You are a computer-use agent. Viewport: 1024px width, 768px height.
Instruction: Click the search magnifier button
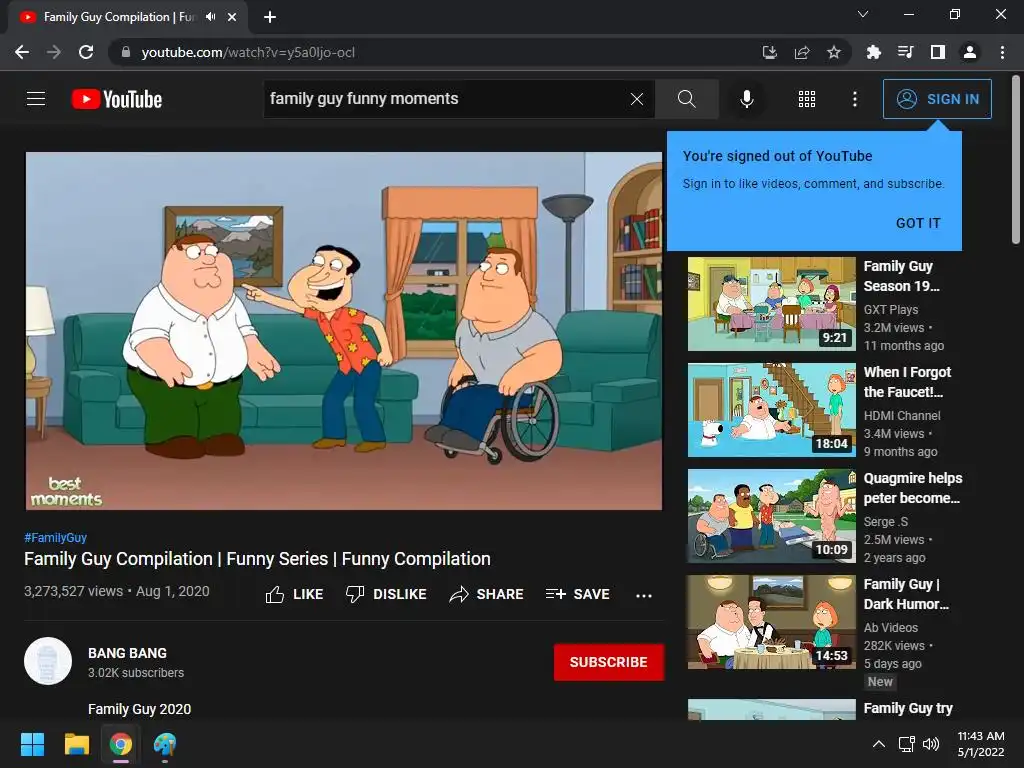click(686, 99)
